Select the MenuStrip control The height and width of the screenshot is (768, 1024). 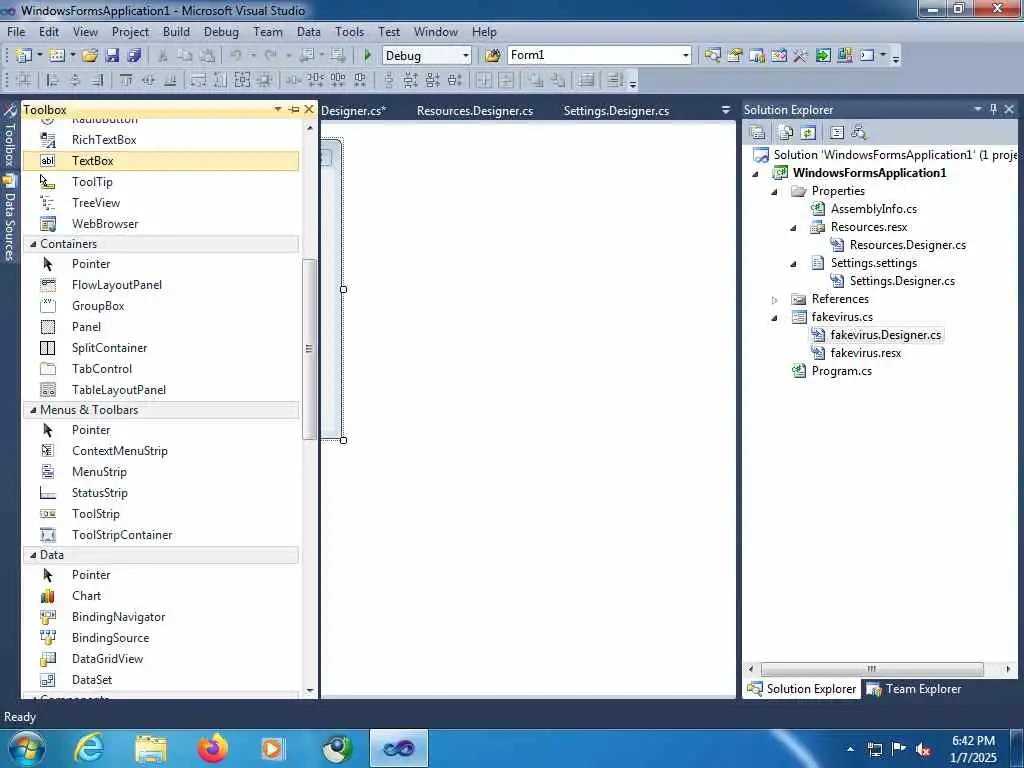(x=161, y=472)
